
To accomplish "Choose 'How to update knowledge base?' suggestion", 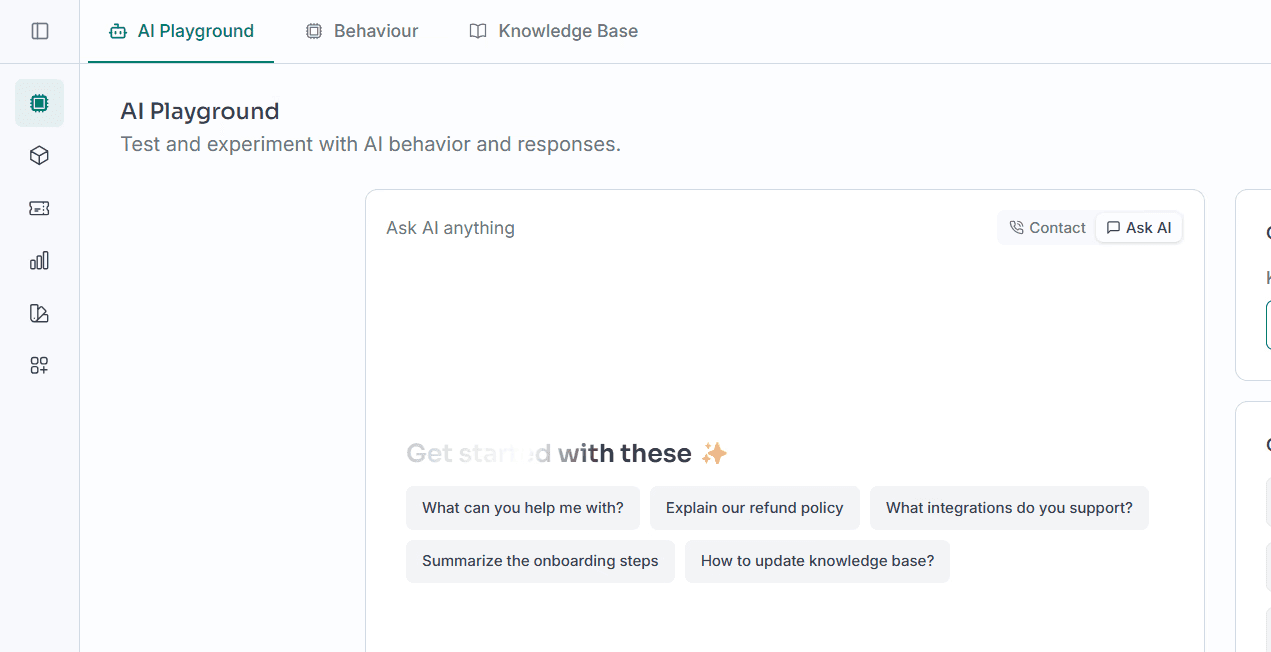I will click(817, 561).
